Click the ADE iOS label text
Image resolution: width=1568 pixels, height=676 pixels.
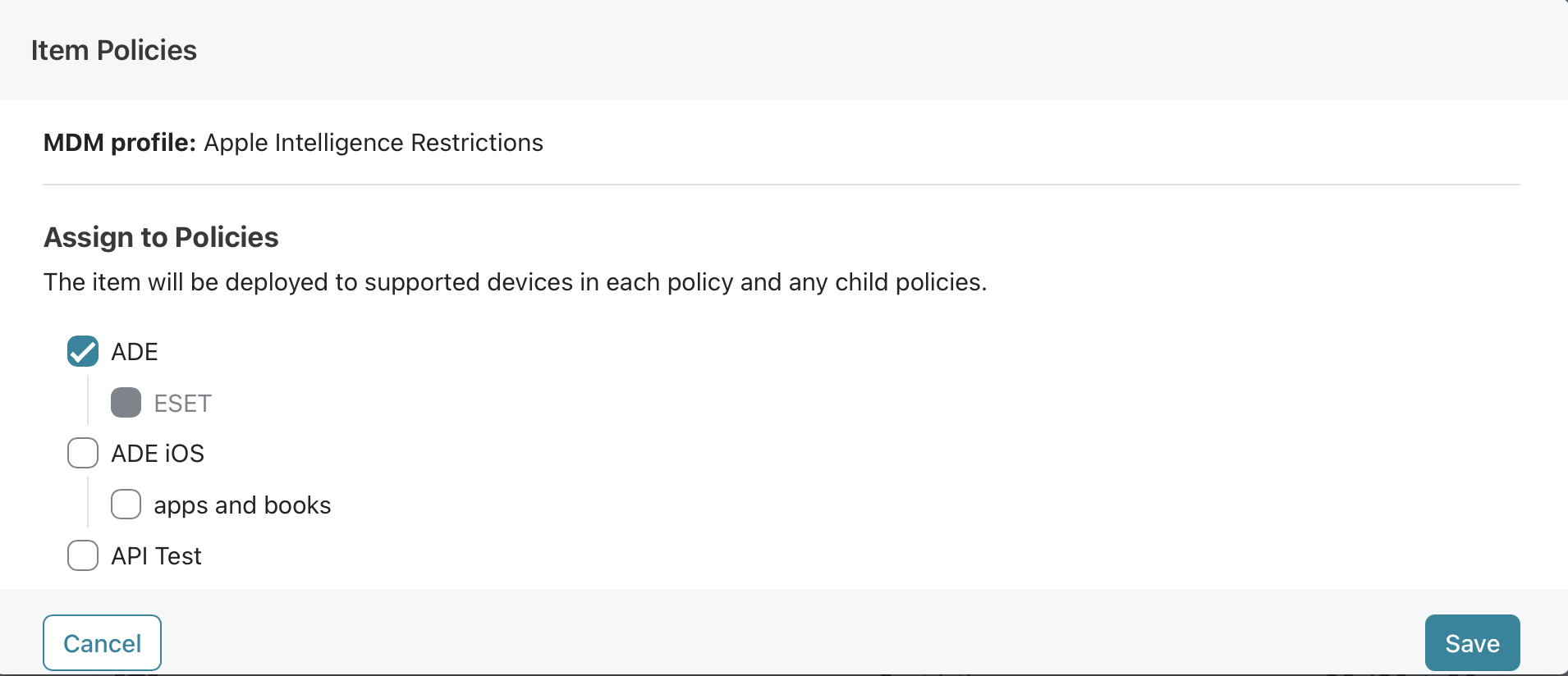point(158,454)
